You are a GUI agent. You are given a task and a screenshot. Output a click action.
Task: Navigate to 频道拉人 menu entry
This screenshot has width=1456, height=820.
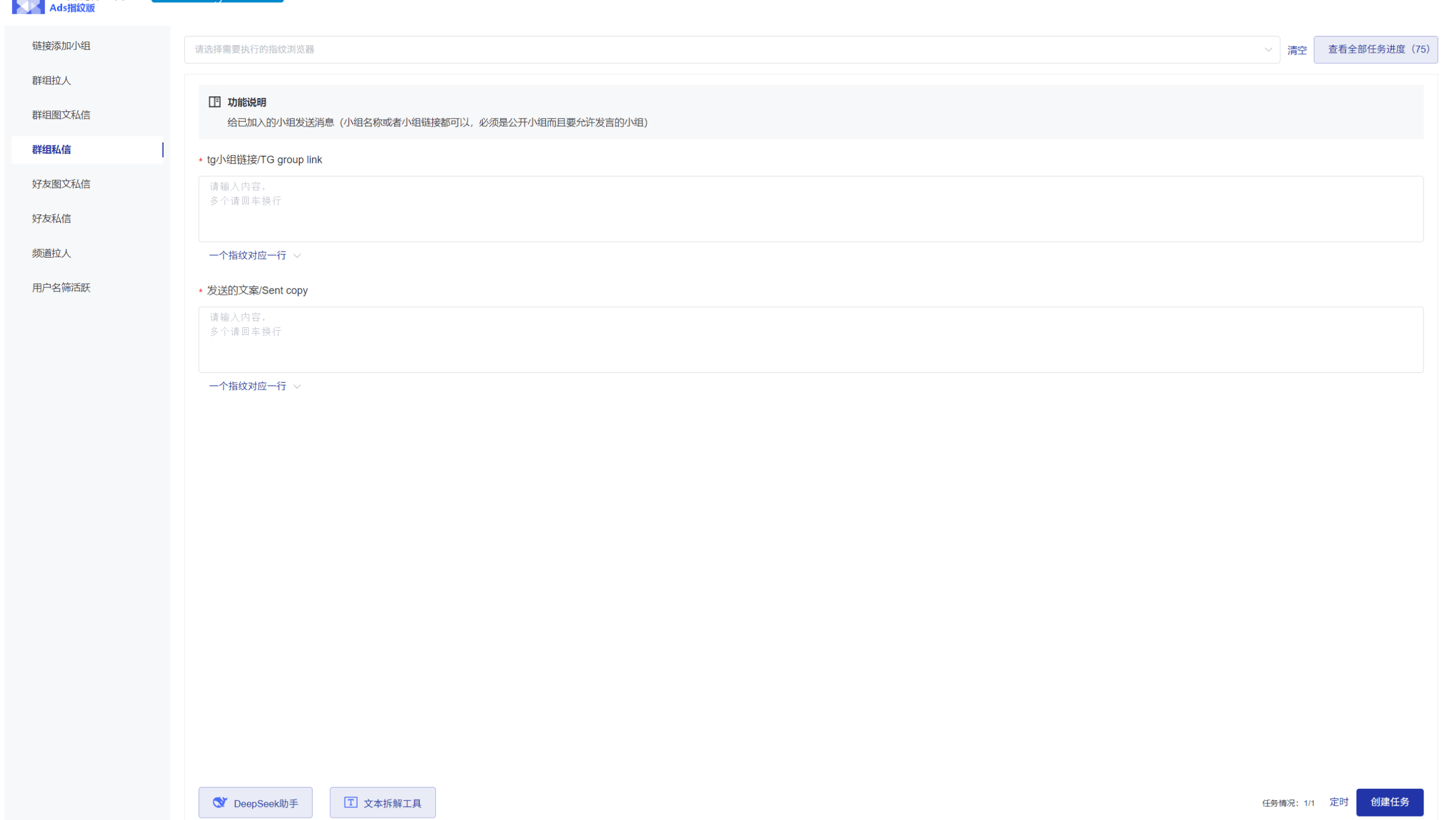[x=51, y=253]
